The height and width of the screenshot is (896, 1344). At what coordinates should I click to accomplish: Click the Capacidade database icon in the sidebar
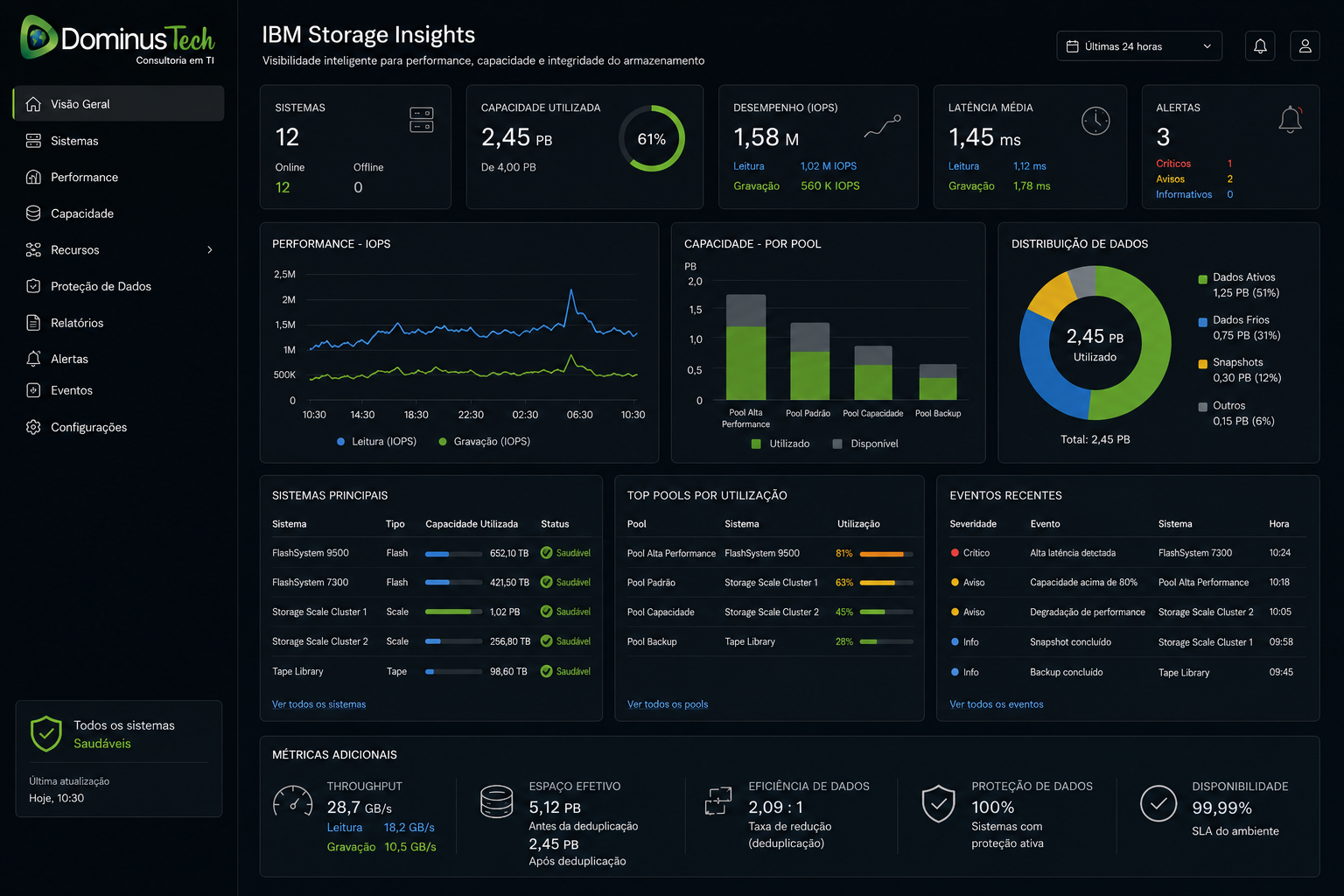click(x=33, y=213)
